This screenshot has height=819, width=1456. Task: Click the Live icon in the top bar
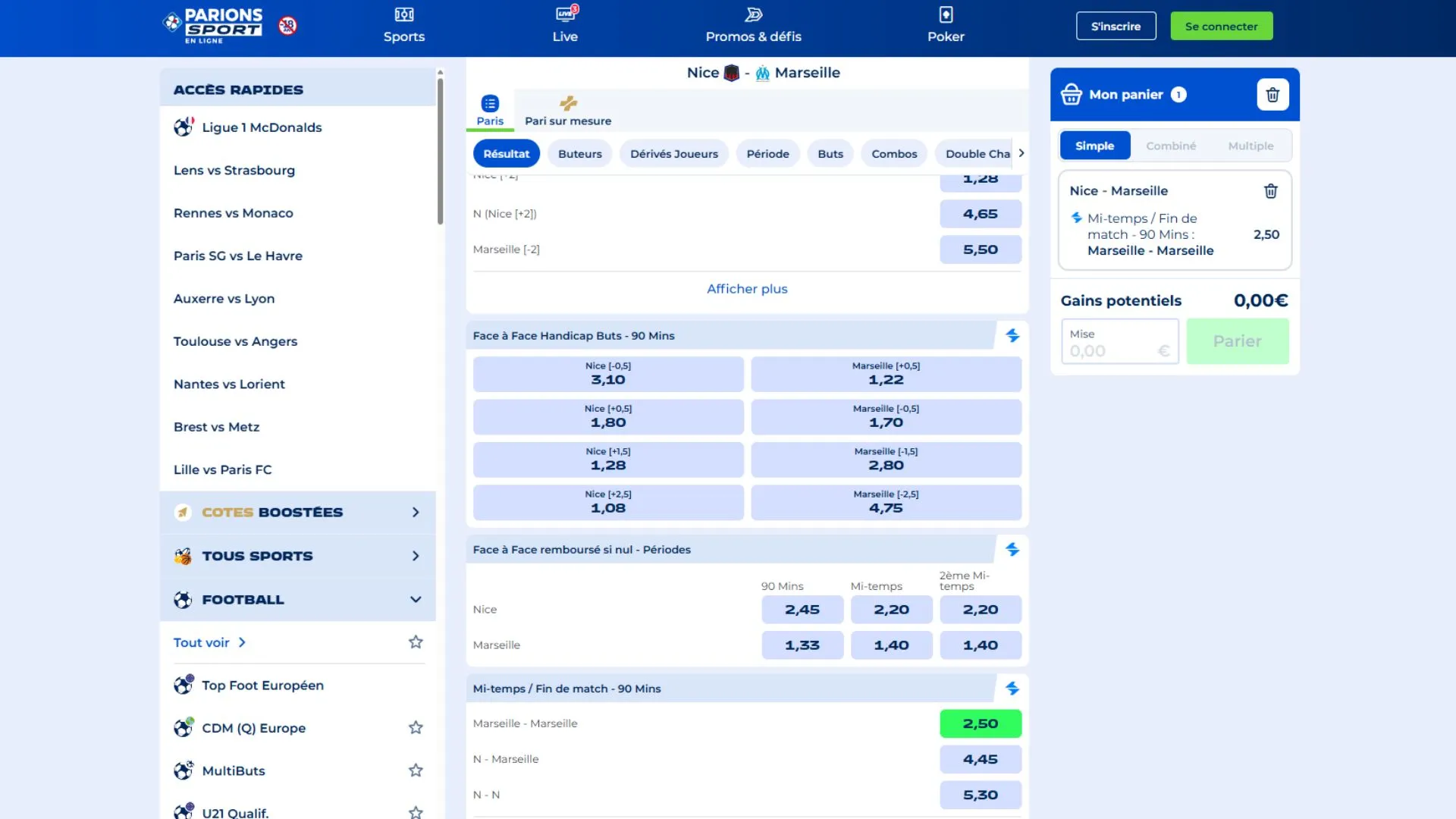(565, 13)
